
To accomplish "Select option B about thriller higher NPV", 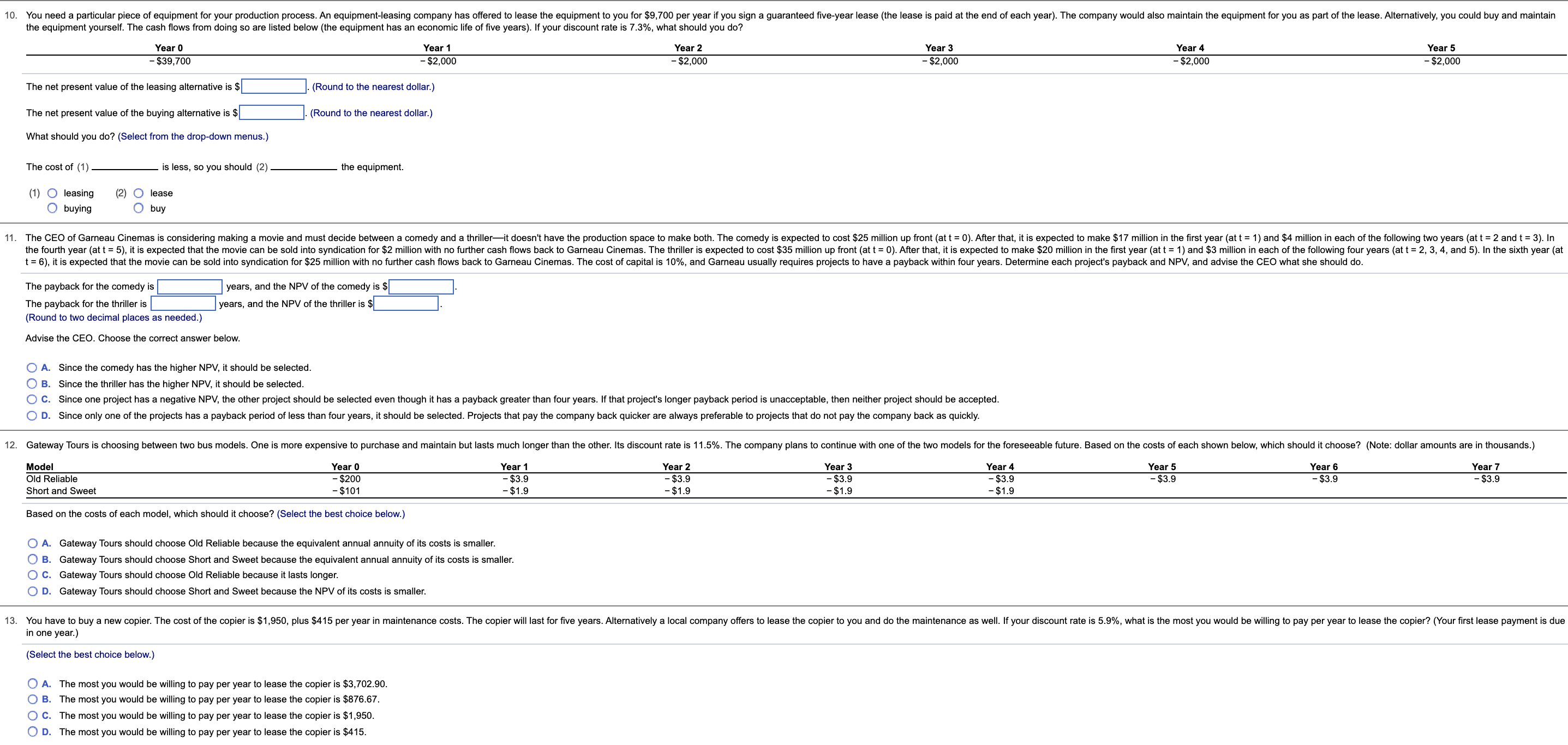I will pyautogui.click(x=32, y=384).
